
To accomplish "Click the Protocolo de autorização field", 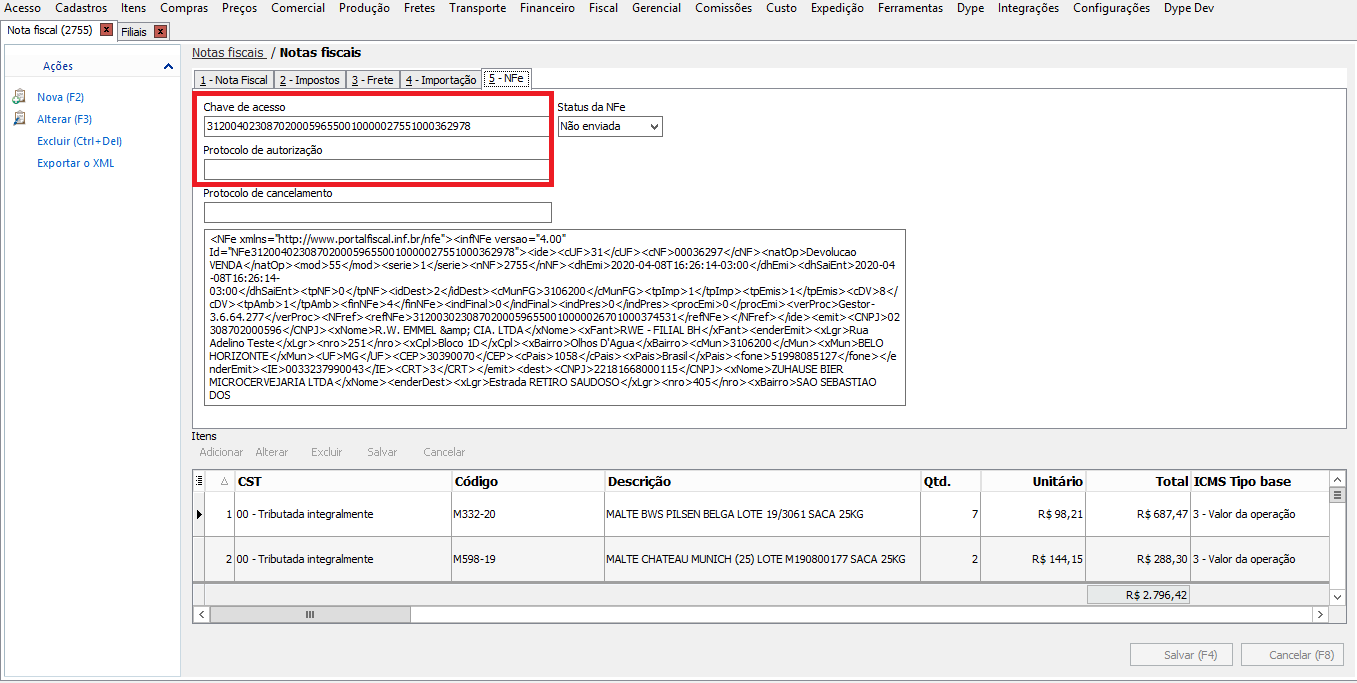I will [x=376, y=169].
